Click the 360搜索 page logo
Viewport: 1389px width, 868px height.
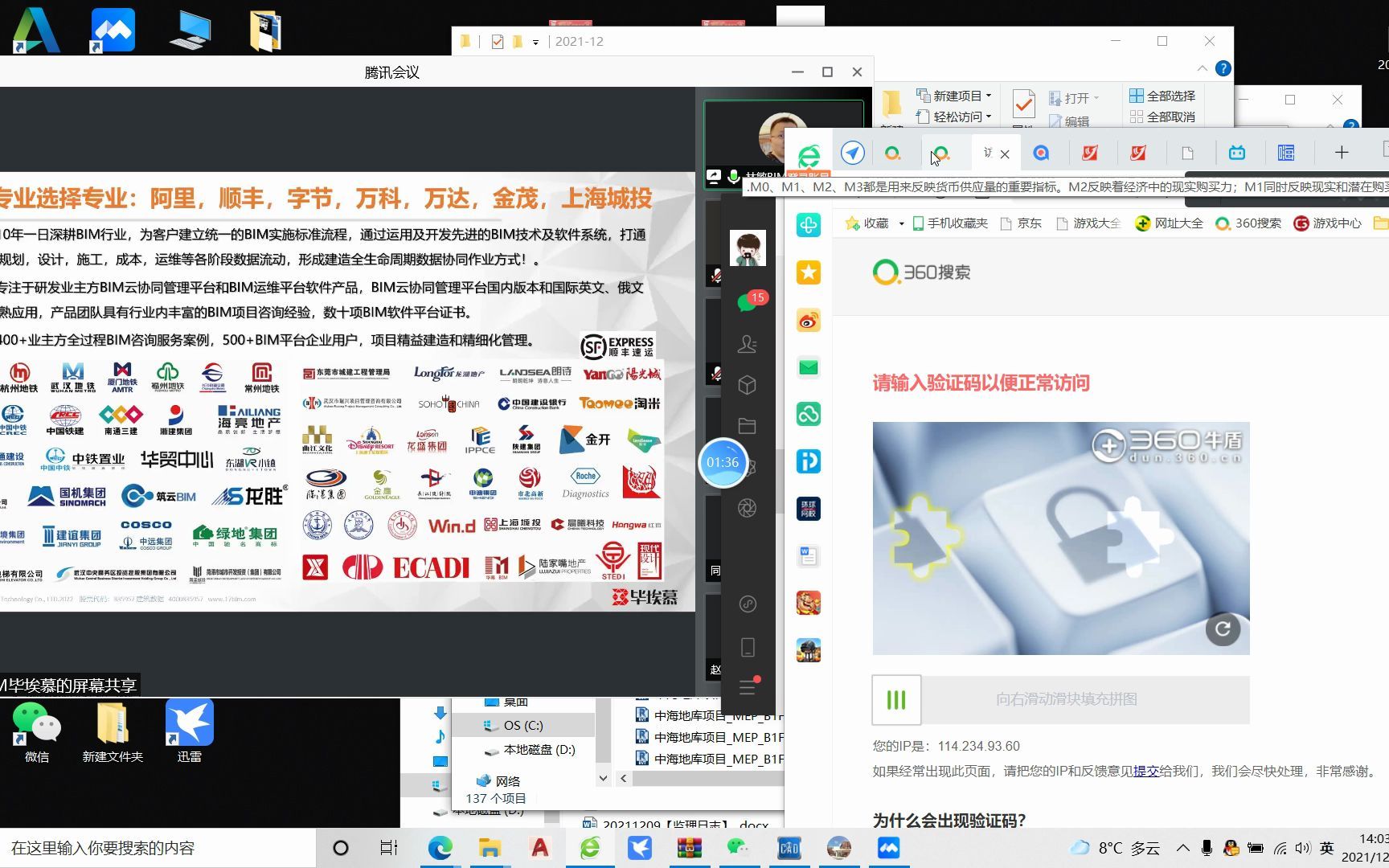coord(921,272)
